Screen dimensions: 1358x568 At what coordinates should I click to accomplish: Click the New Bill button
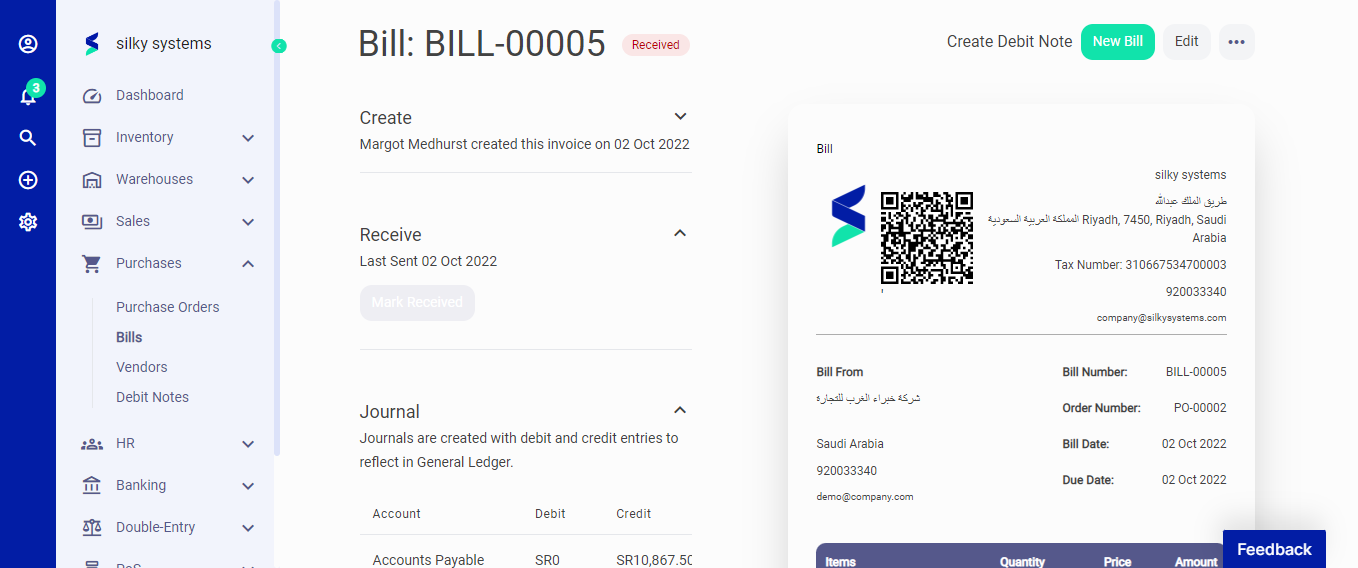(1117, 42)
